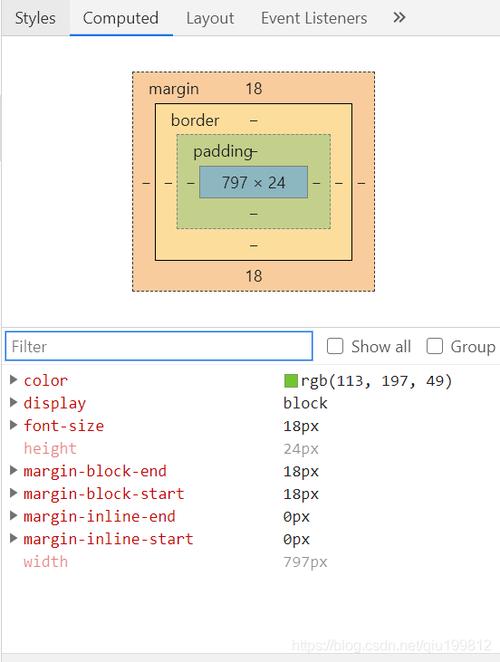This screenshot has width=500, height=662.
Task: Open the Layout tab
Action: (x=210, y=18)
